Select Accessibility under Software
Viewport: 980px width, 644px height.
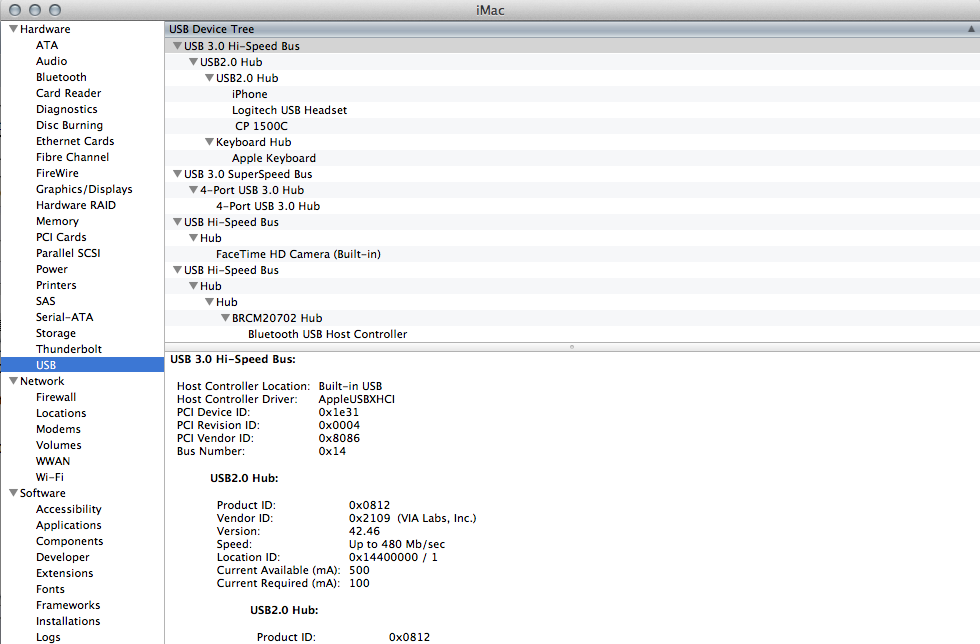click(68, 509)
